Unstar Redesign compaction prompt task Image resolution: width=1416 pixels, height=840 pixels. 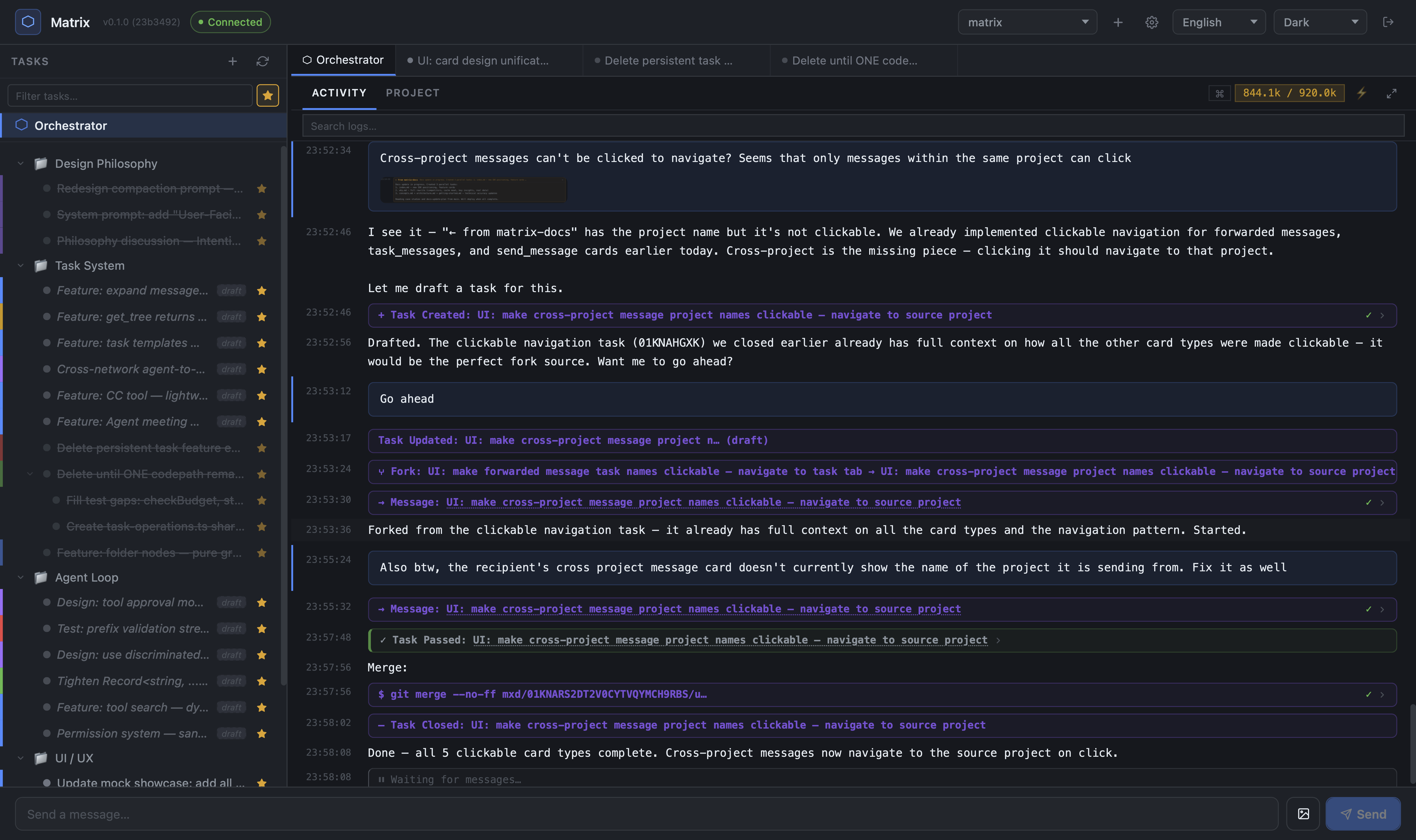tap(262, 189)
